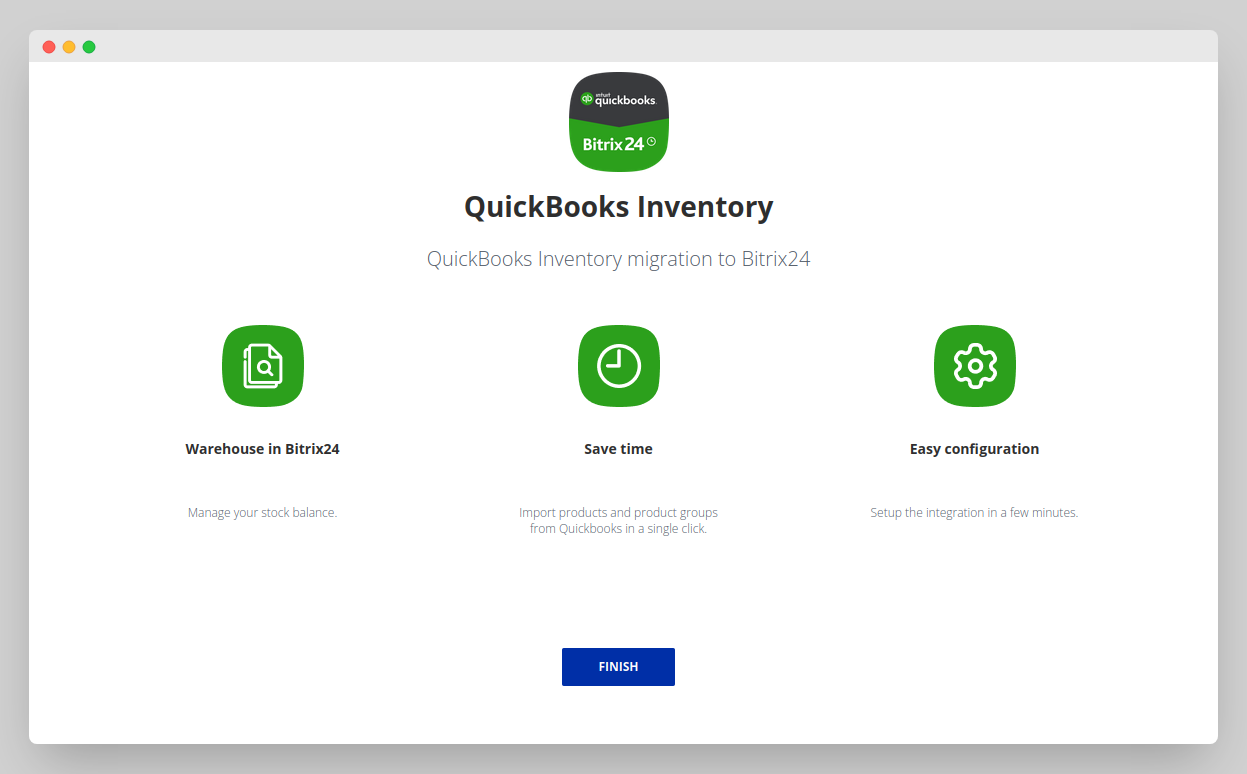Click the quickbooks wordmark in the app logo

625,100
